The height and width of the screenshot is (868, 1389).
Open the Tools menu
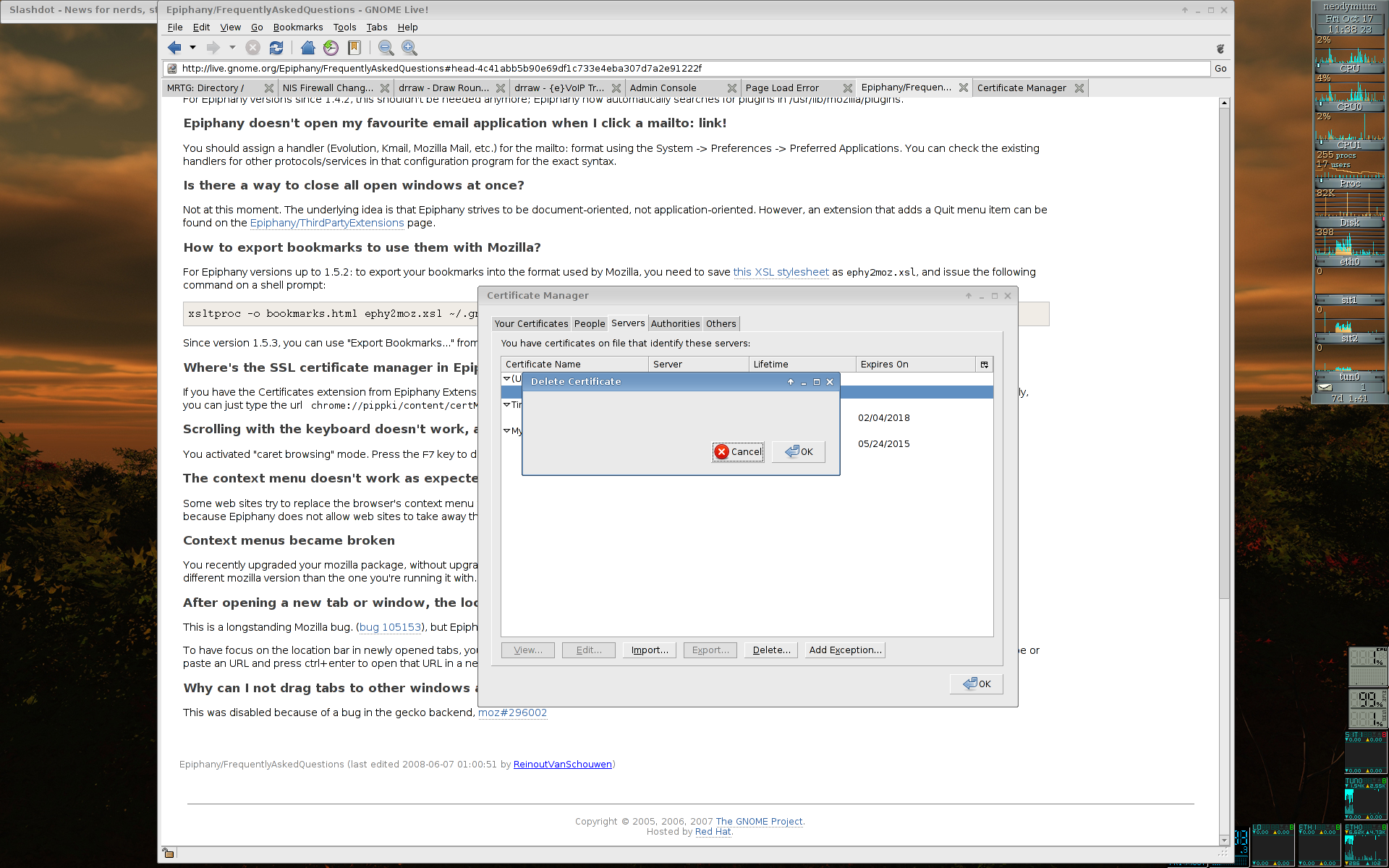[x=344, y=27]
